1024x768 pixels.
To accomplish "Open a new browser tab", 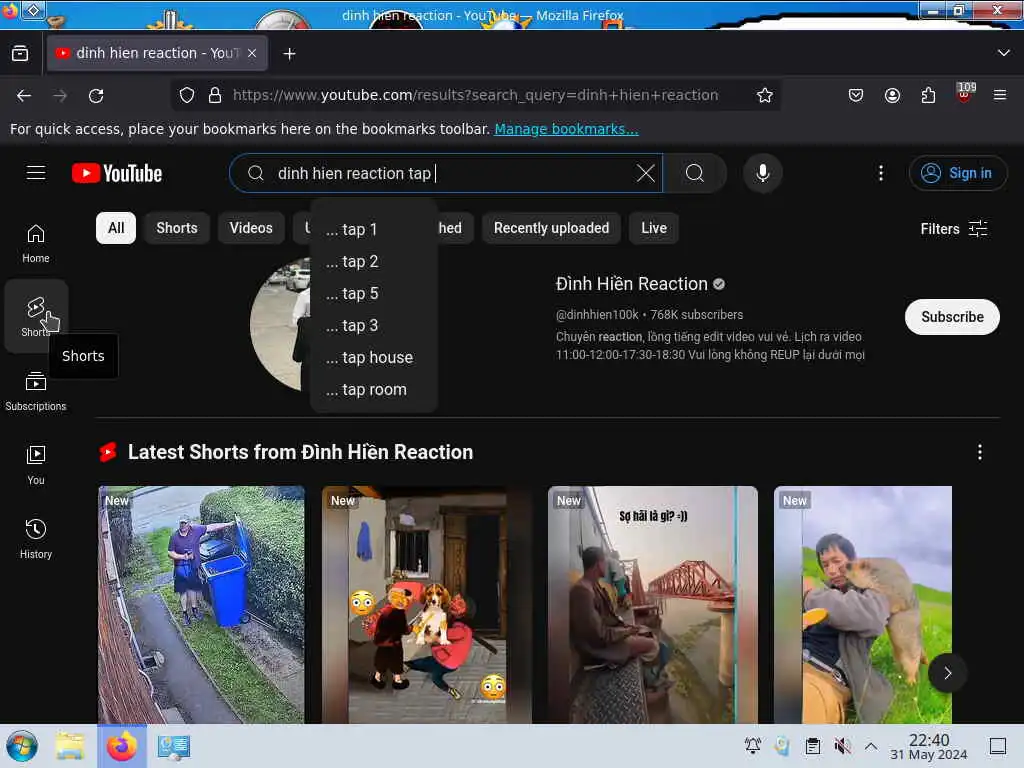I will (289, 54).
